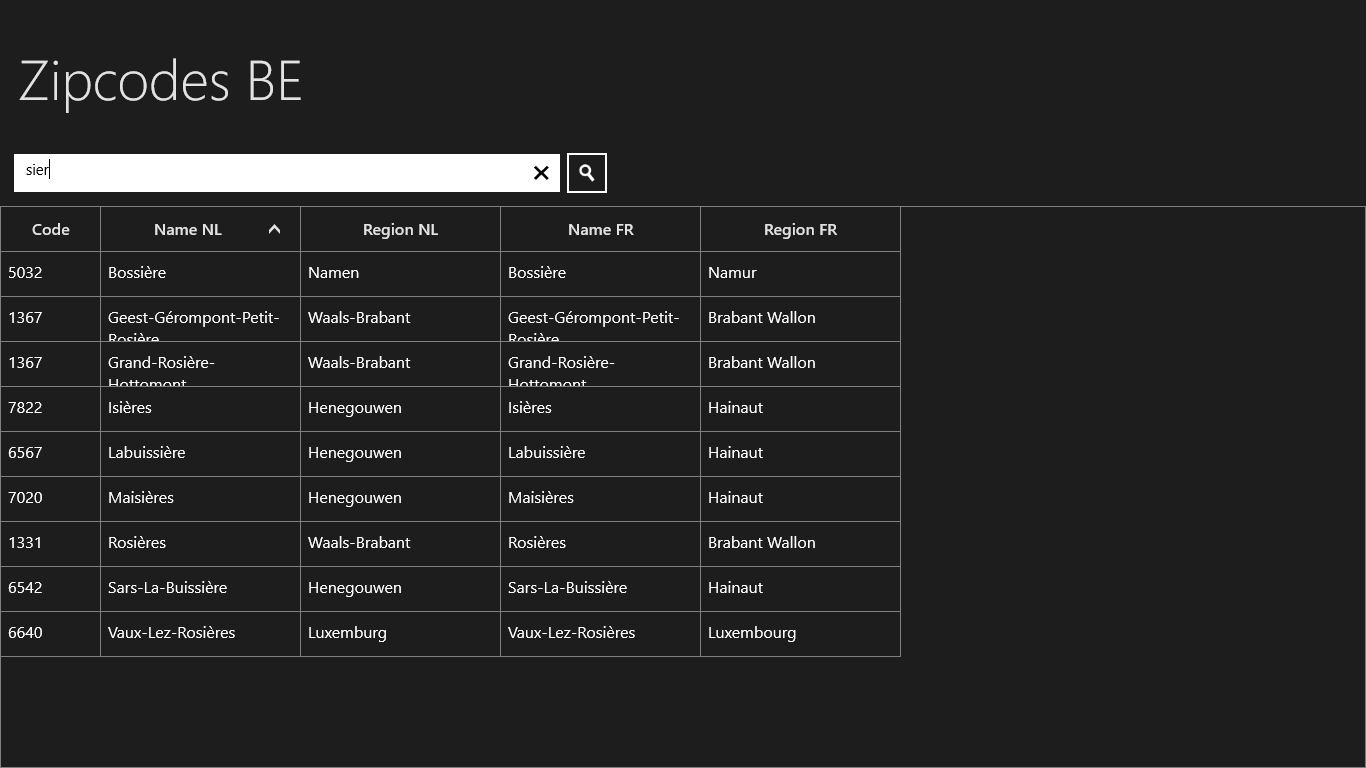Click the Labuissière entry in Name NL
Image resolution: width=1366 pixels, height=768 pixels.
pos(147,453)
